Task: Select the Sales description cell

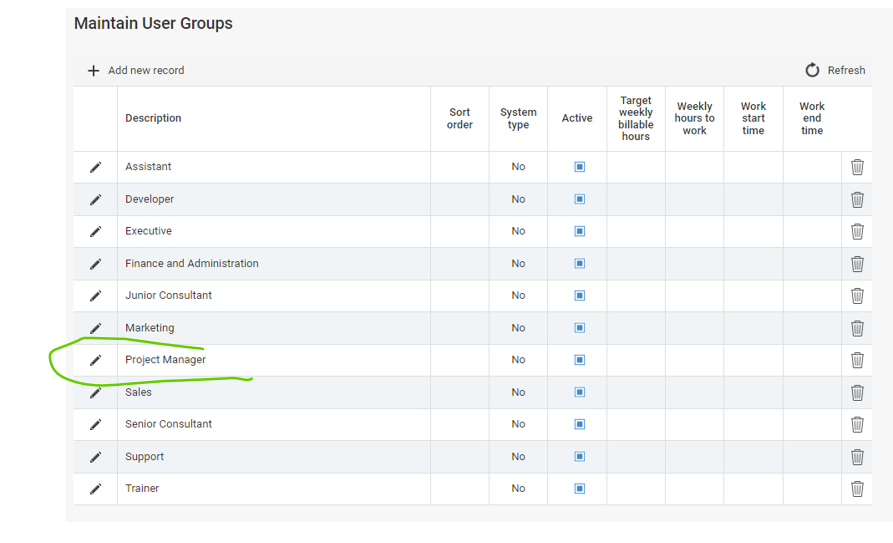Action: pyautogui.click(x=274, y=393)
